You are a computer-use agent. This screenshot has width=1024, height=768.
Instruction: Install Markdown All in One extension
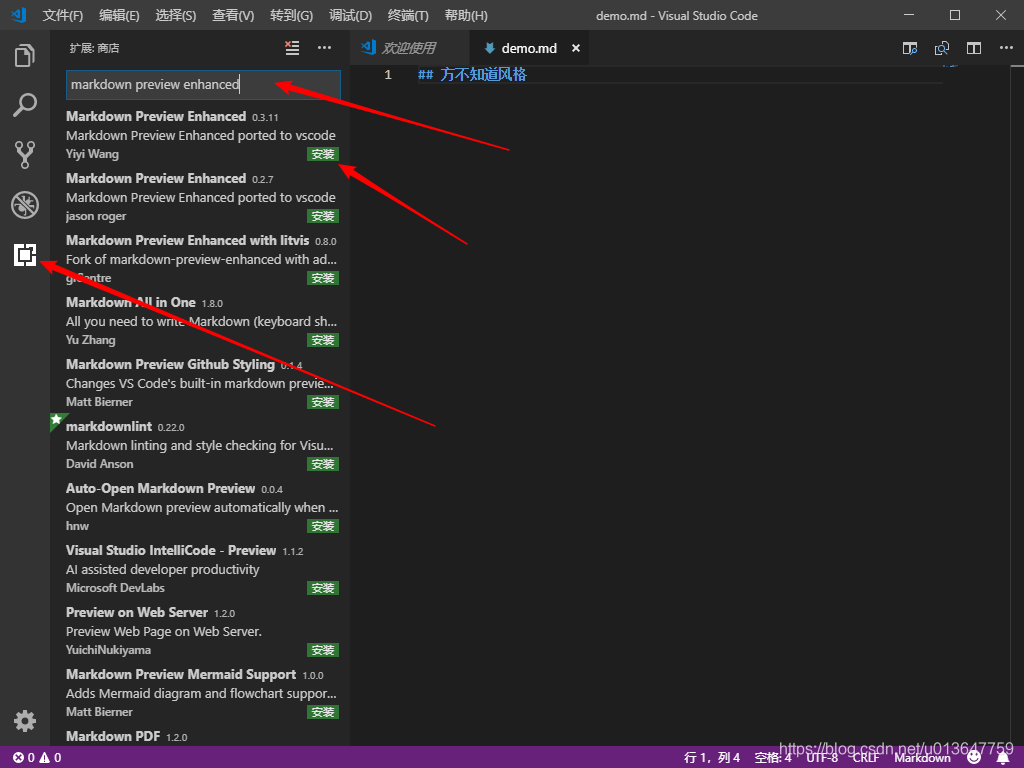point(323,340)
